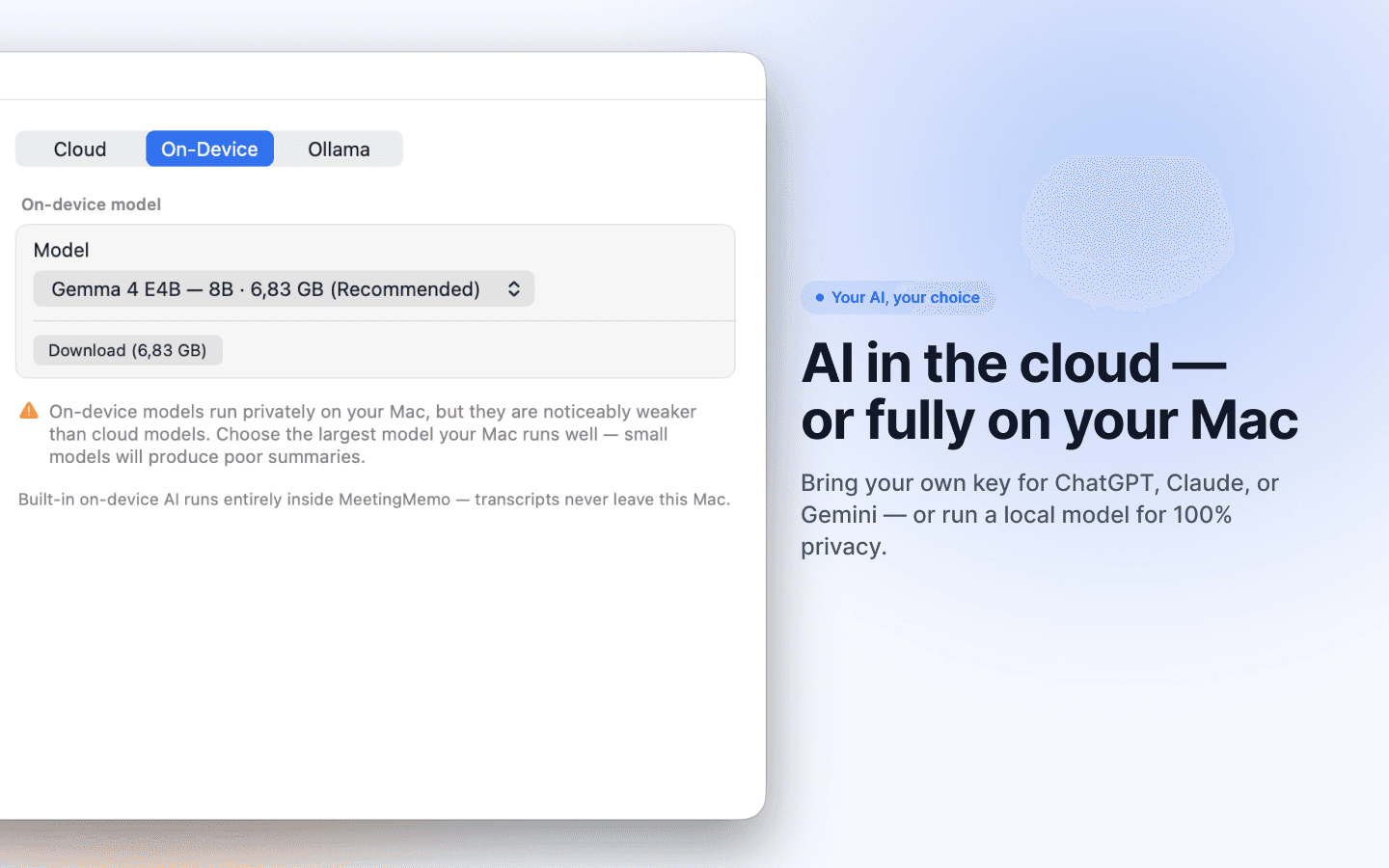Switch to the Cloud tab
Viewport: 1389px width, 868px height.
tap(80, 149)
